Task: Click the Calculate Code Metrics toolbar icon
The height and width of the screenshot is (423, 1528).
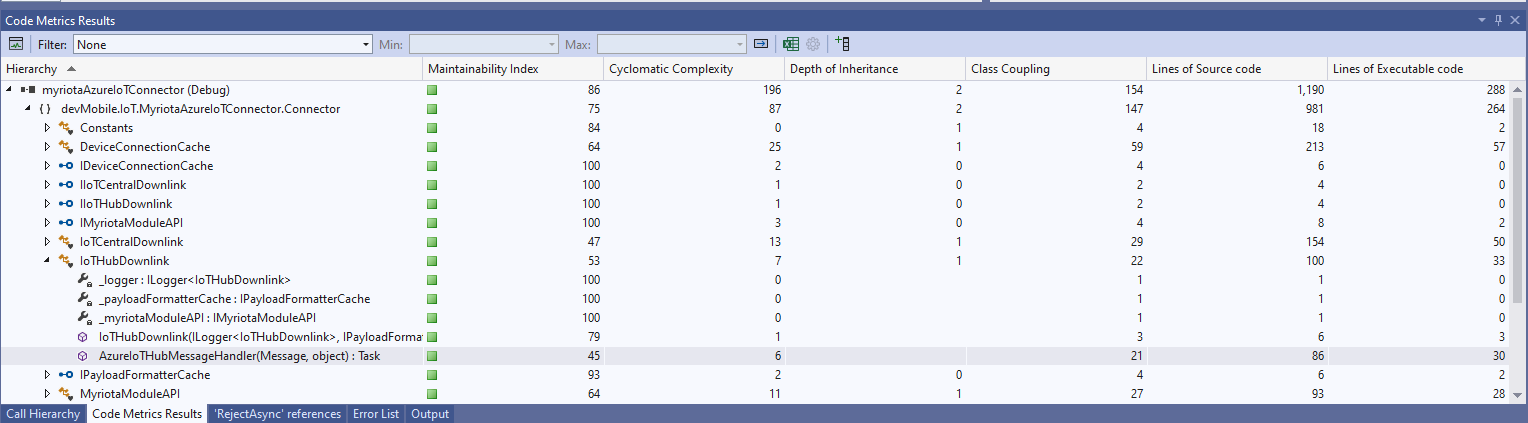Action: (x=16, y=44)
